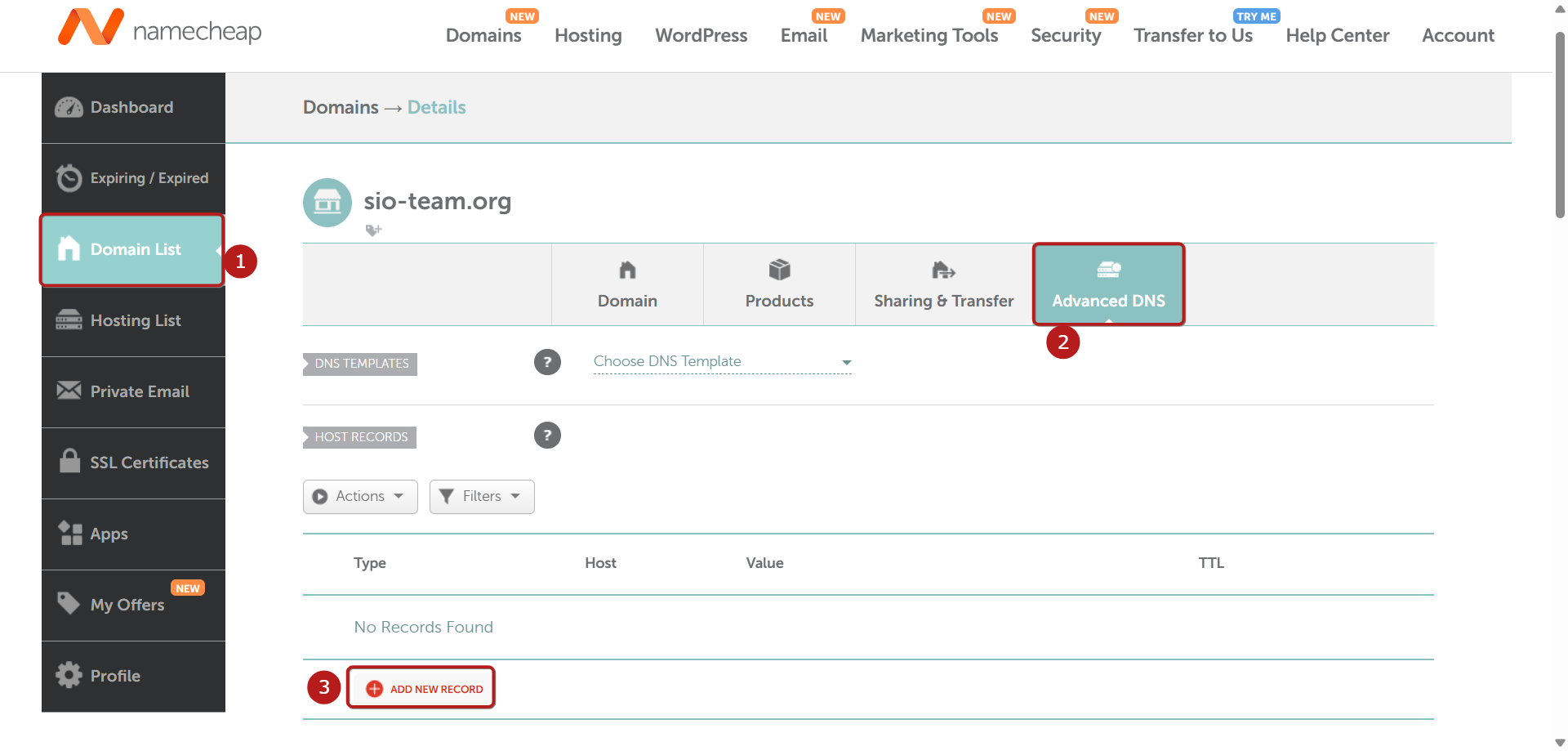Click the Value column header
This screenshot has height=751, width=1568.
(764, 563)
